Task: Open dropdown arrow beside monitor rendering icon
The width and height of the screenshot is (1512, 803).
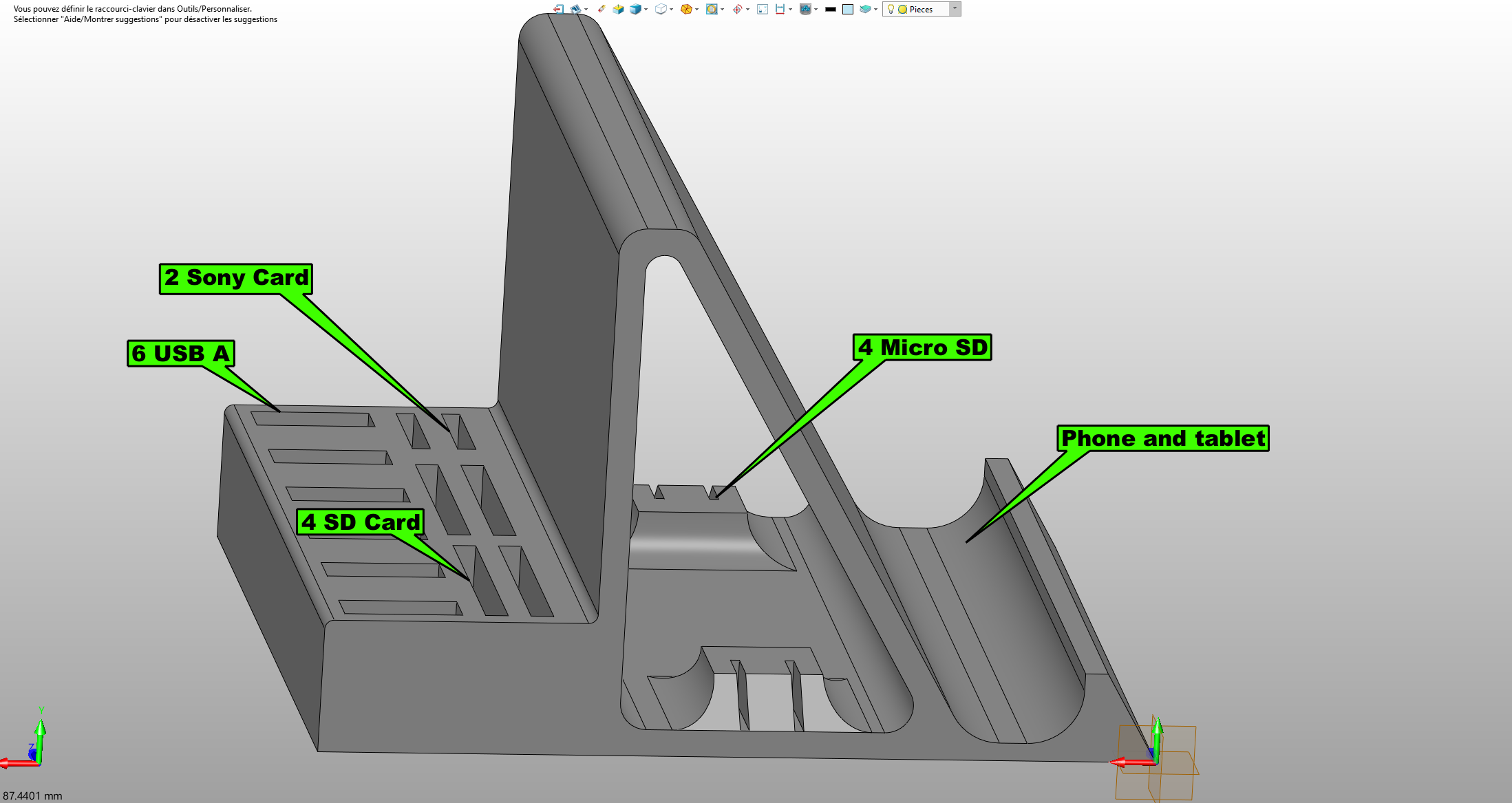Action: 816,9
